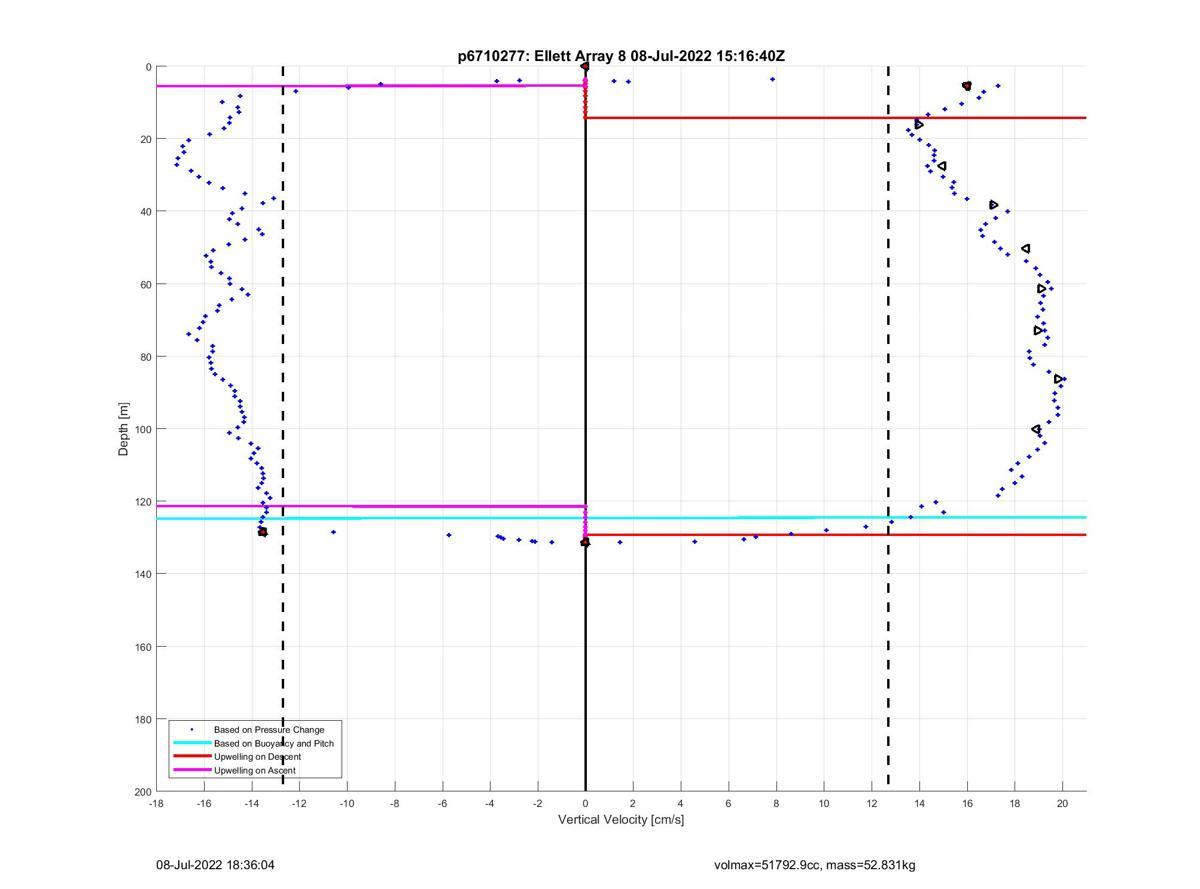Click the 12 velocity tick label
1200x889 pixels.
[x=872, y=804]
